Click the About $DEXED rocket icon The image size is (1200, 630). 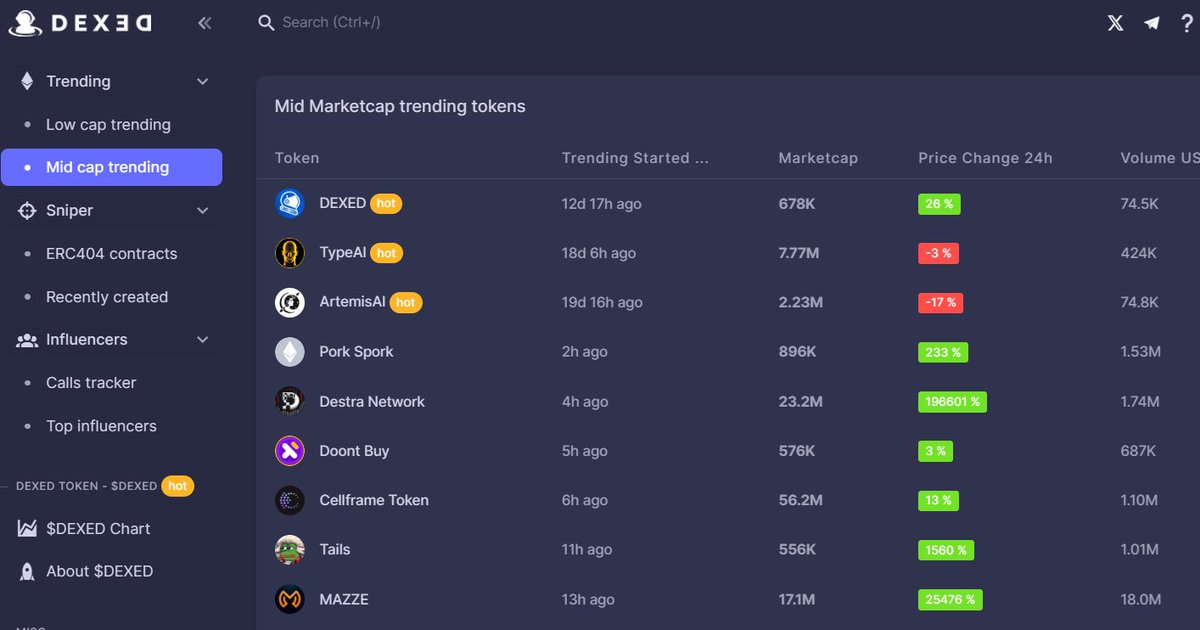pos(27,572)
